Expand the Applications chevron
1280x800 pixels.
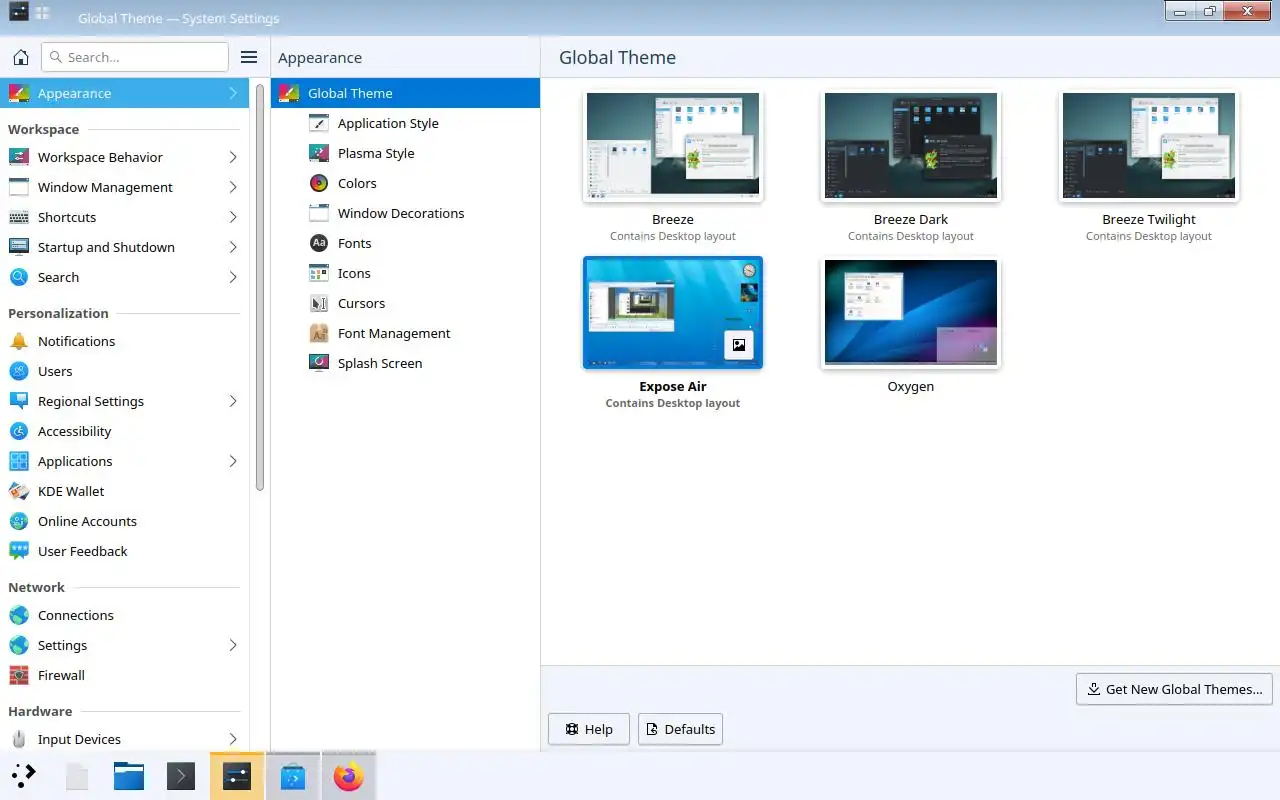233,461
